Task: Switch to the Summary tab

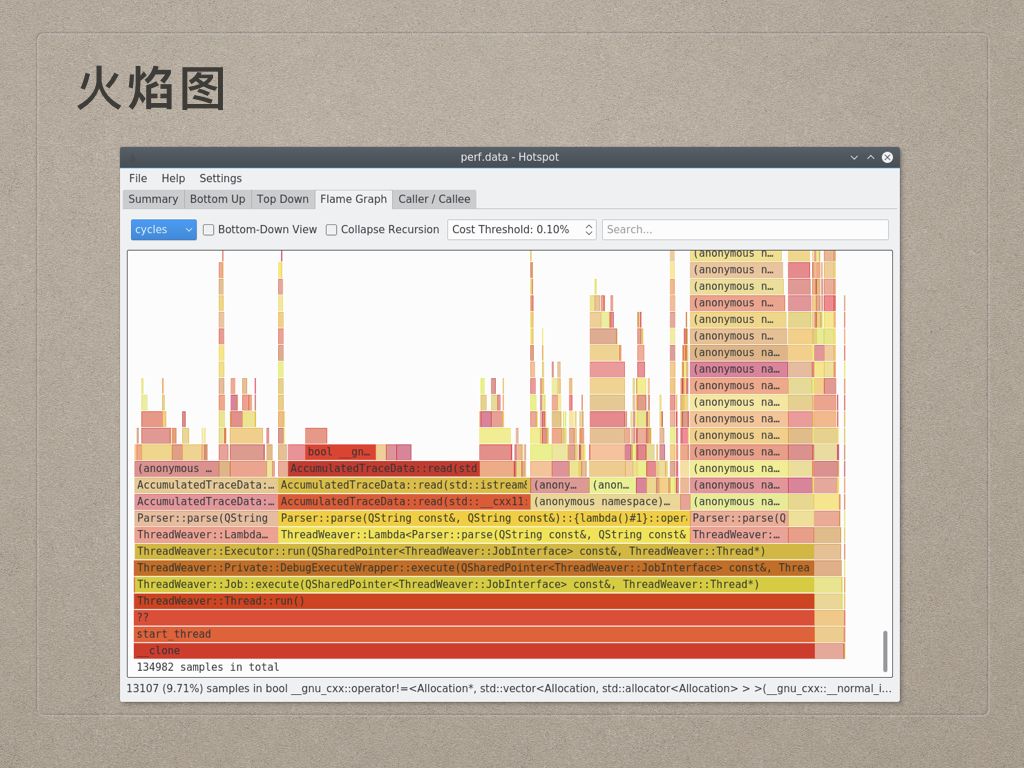Action: click(152, 199)
